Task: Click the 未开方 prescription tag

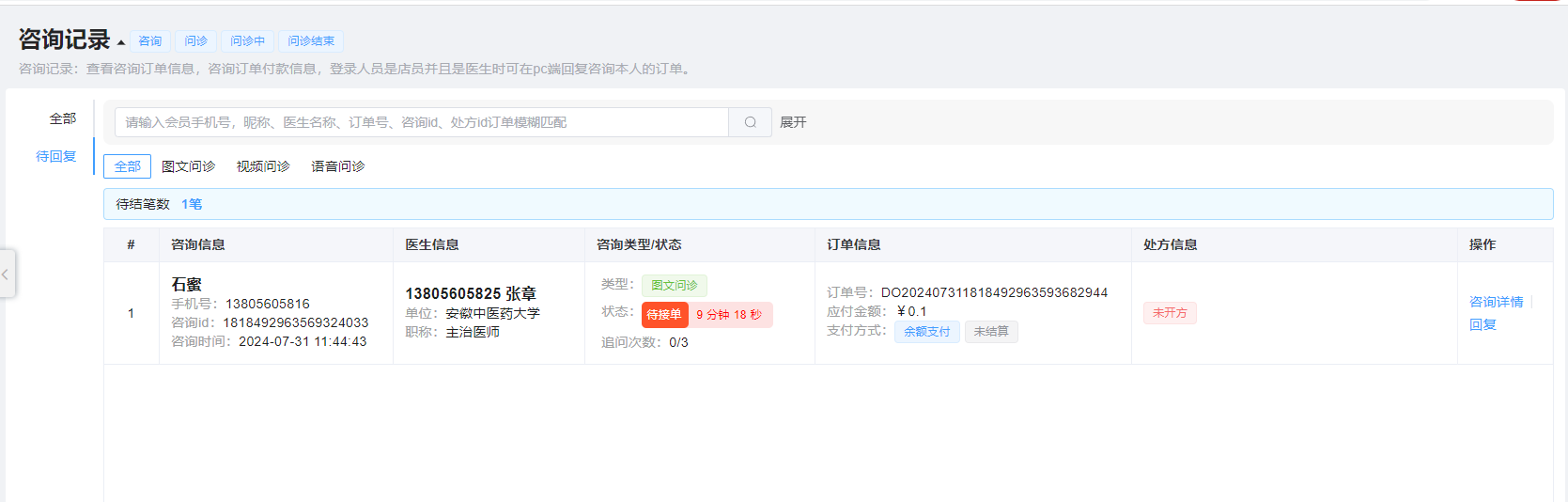Action: [1170, 313]
